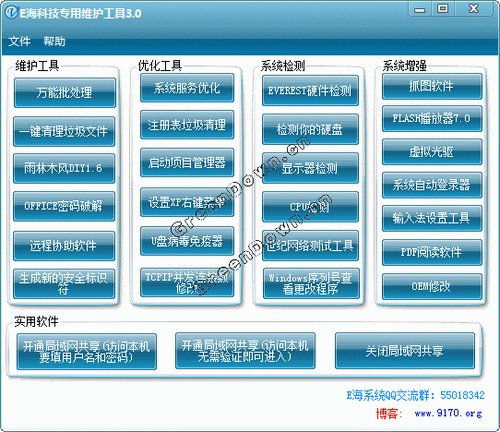
Task: Launch 一键清理垃圾文件 tool
Action: point(64,131)
